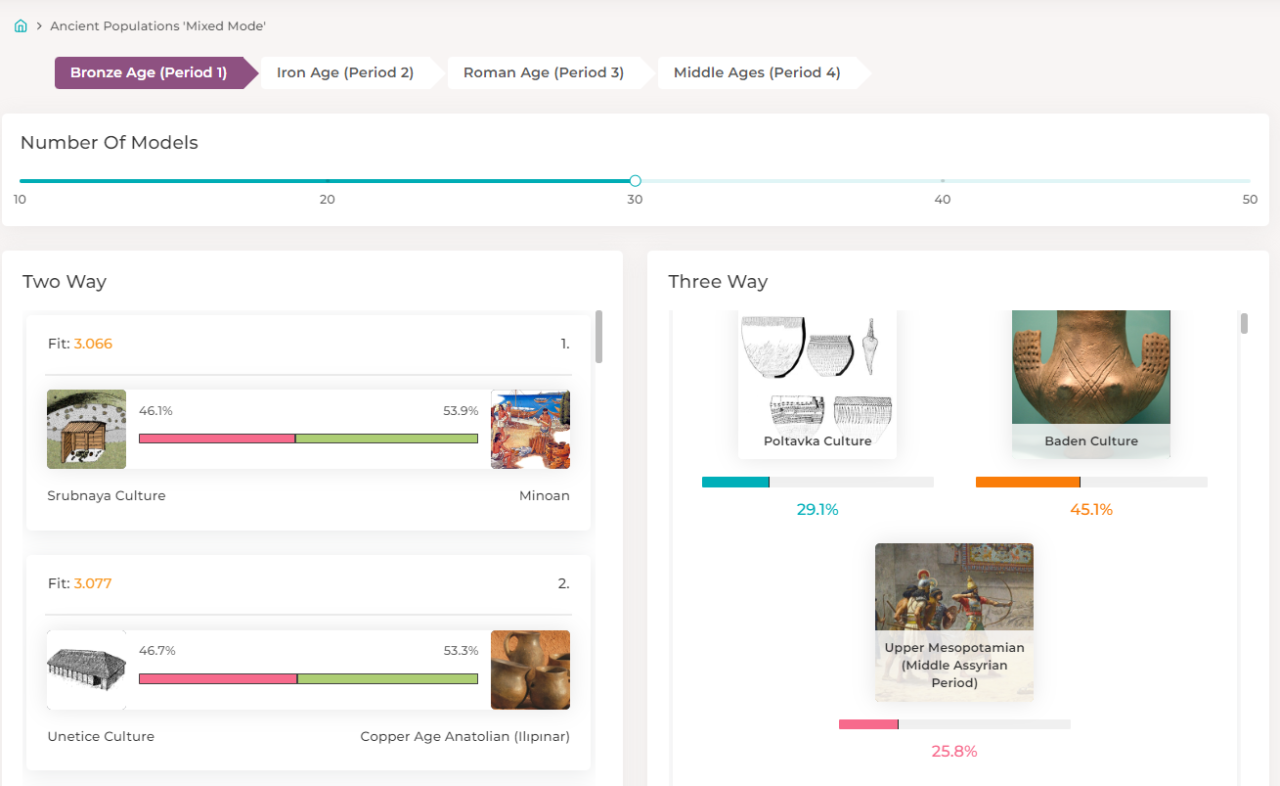Switch to Iron Age (Period 2) tab
This screenshot has height=786, width=1280.
(345, 73)
